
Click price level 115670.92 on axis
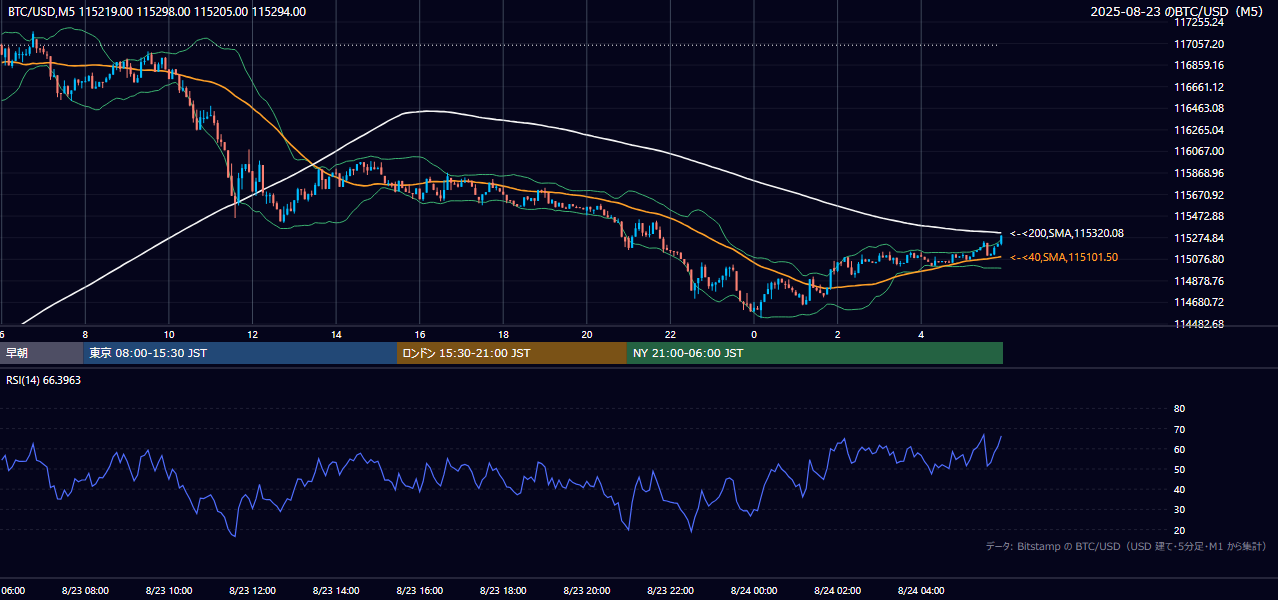(1198, 195)
